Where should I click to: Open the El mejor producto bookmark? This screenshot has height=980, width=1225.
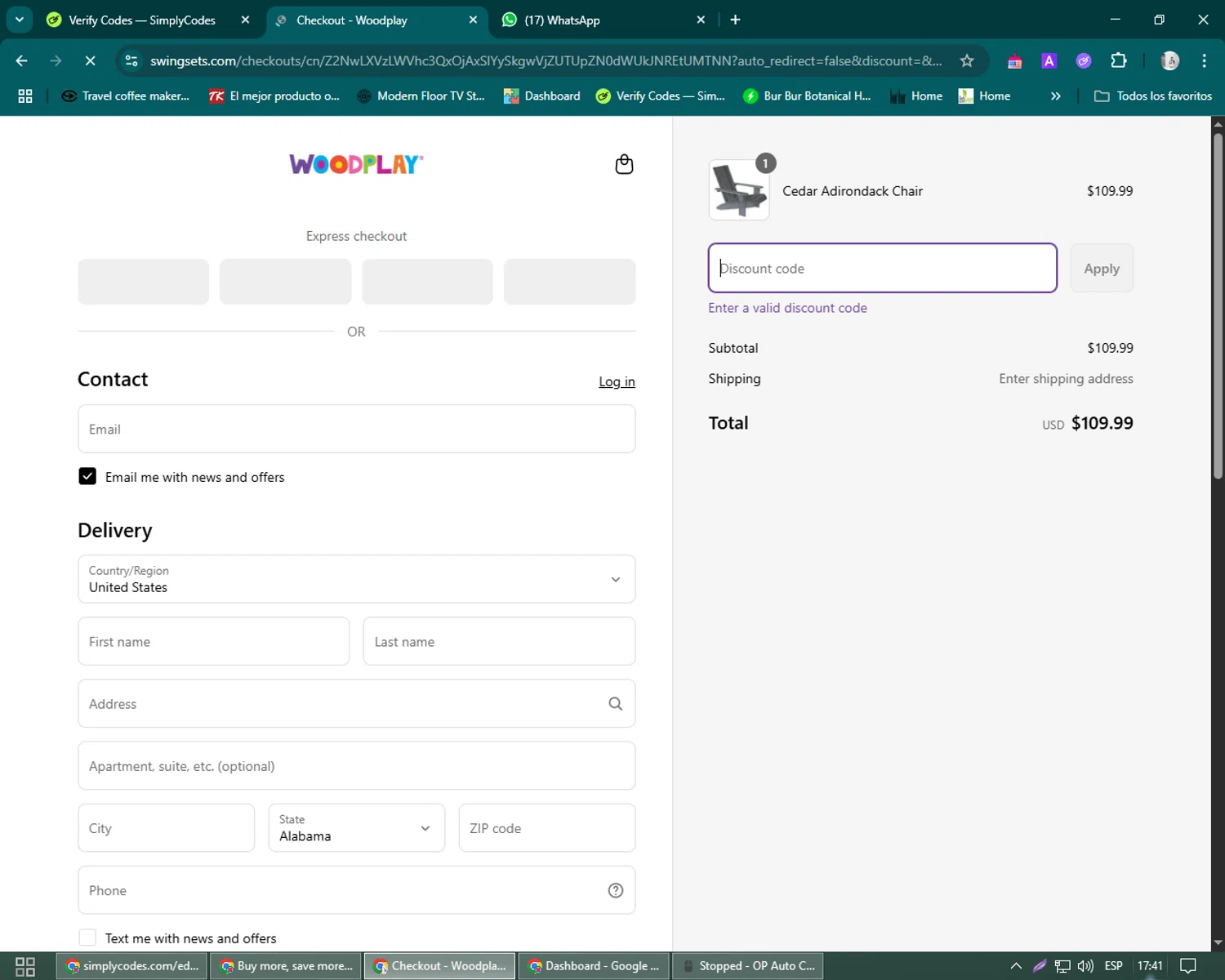(x=274, y=96)
